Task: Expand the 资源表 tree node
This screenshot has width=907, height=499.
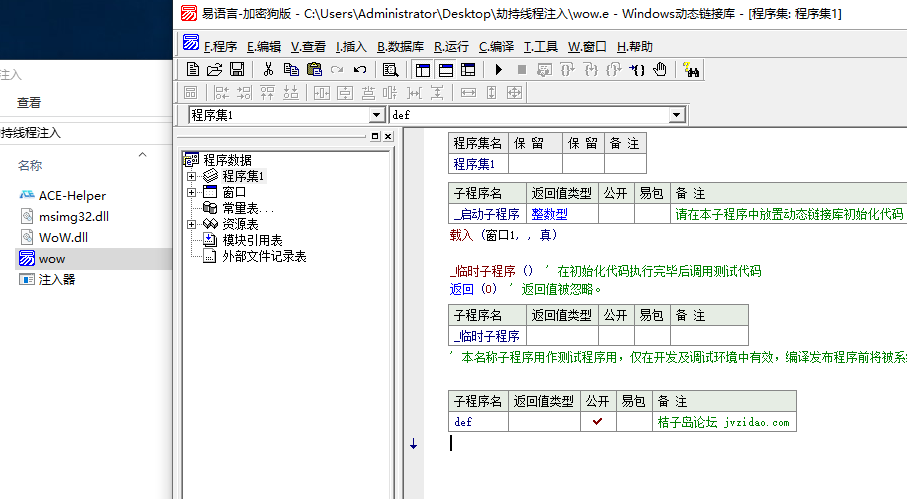Action: click(x=191, y=224)
